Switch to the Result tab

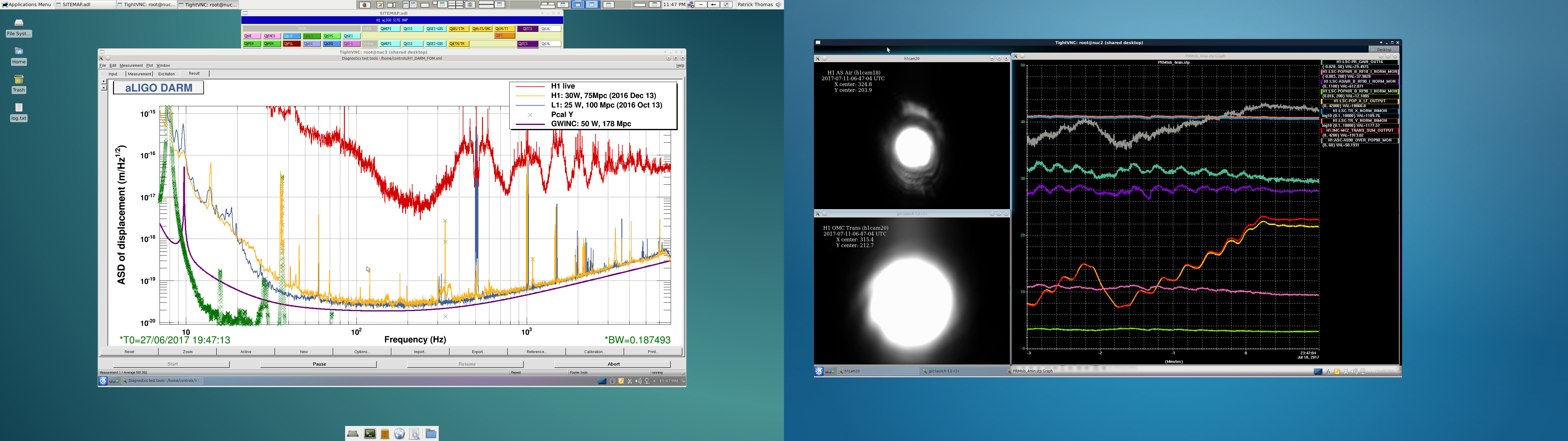[x=194, y=74]
